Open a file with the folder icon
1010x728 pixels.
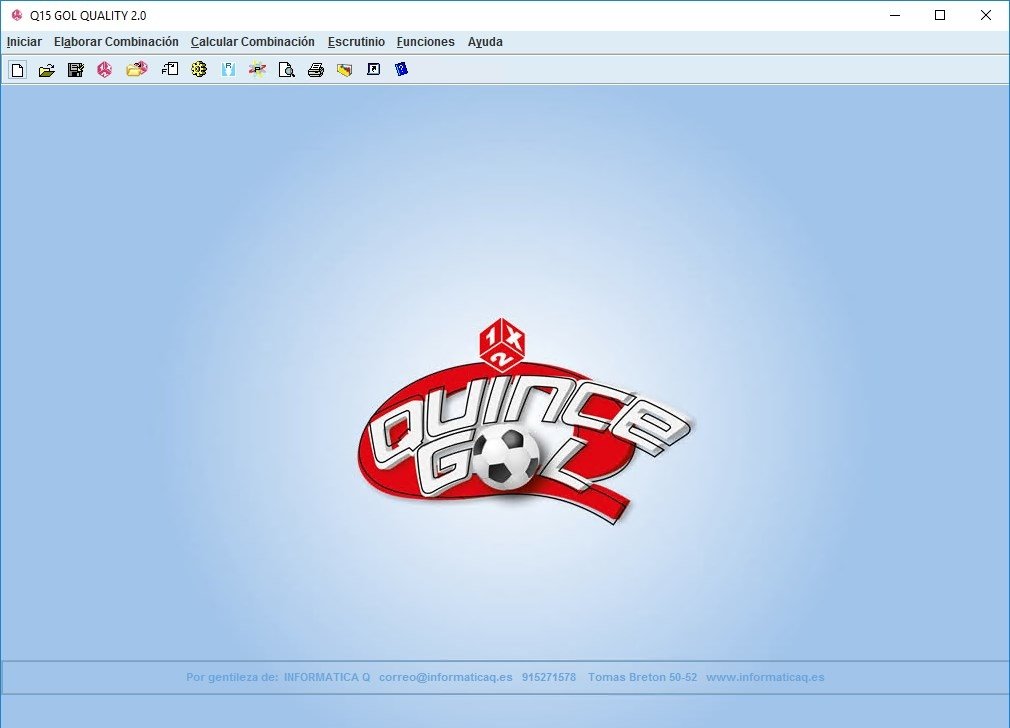[46, 70]
